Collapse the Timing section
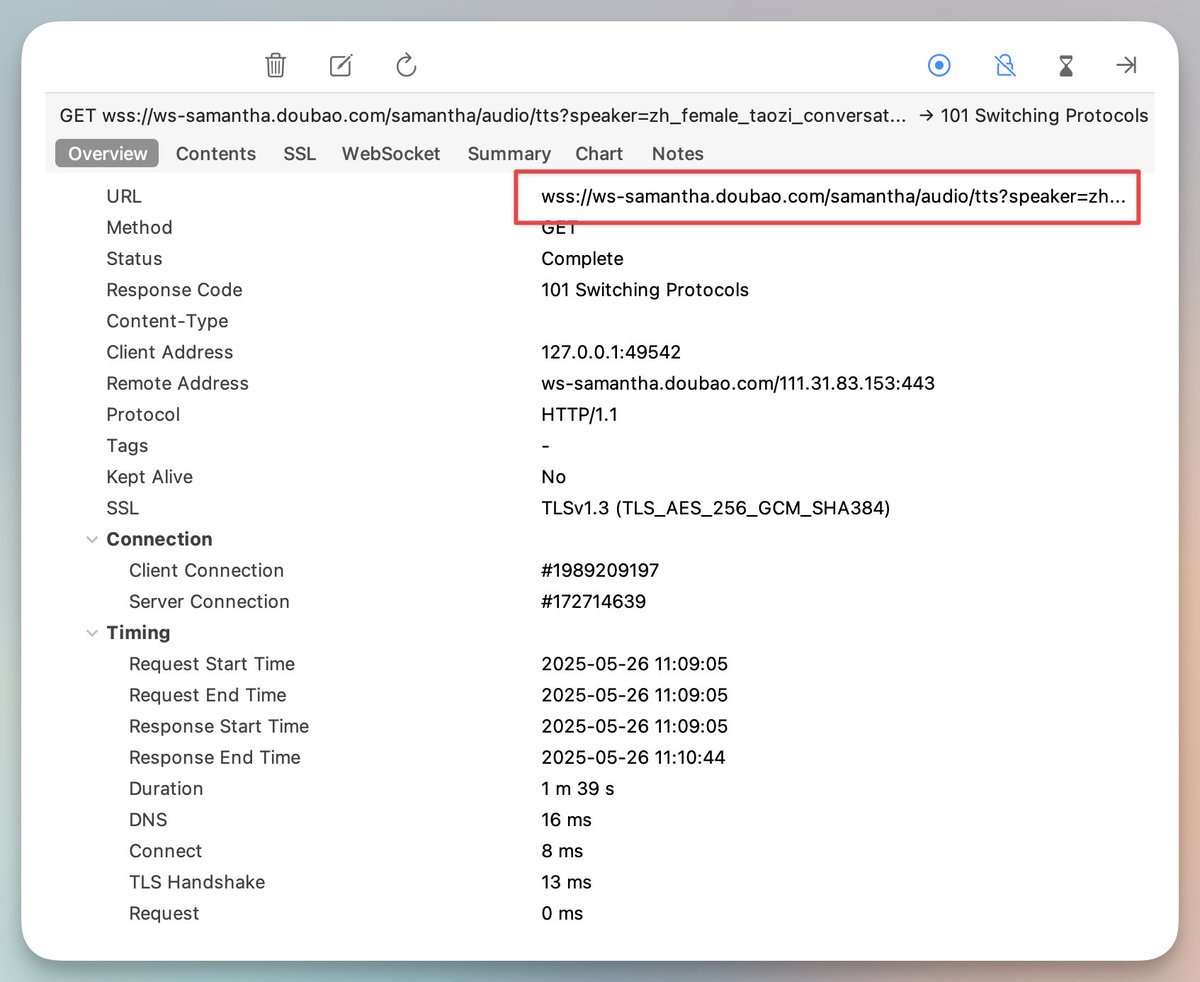Screen dimensions: 1200x982 pos(92,633)
